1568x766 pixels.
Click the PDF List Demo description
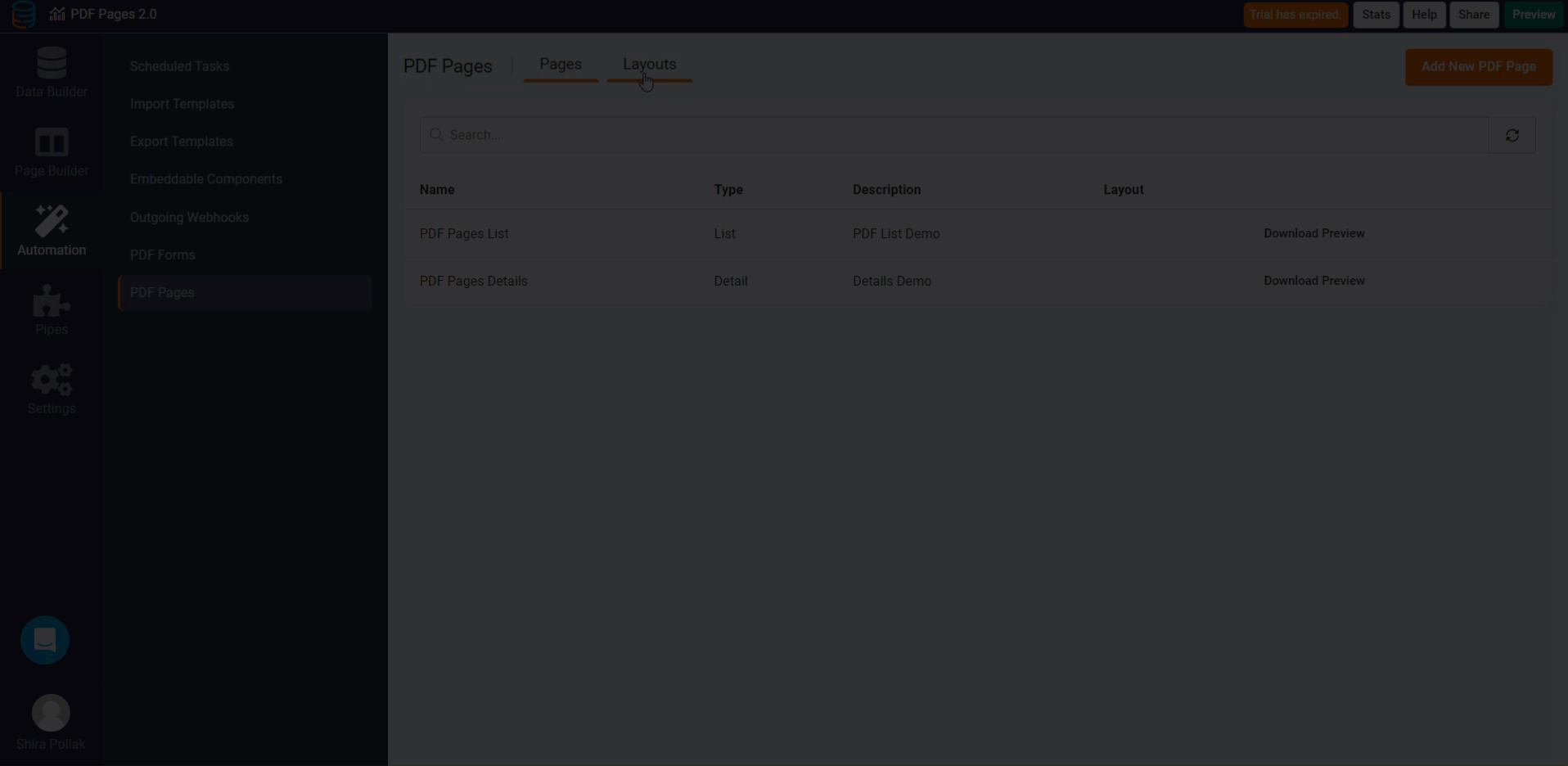[x=896, y=233]
